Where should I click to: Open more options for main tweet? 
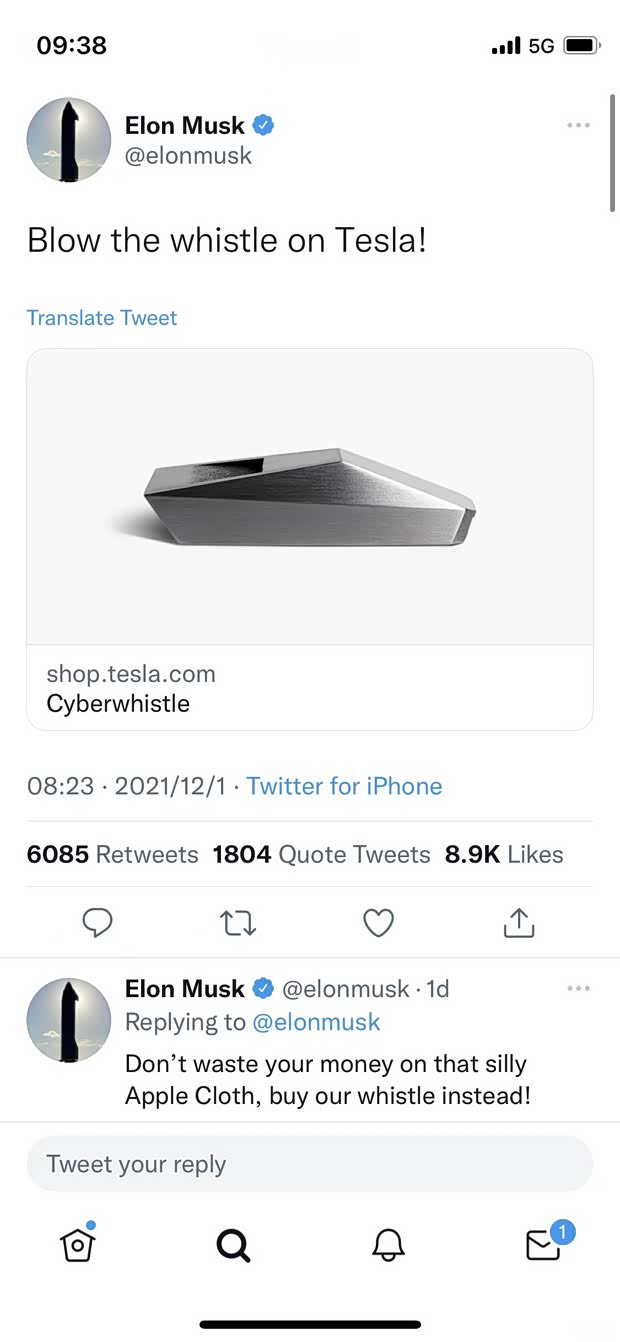pos(578,126)
